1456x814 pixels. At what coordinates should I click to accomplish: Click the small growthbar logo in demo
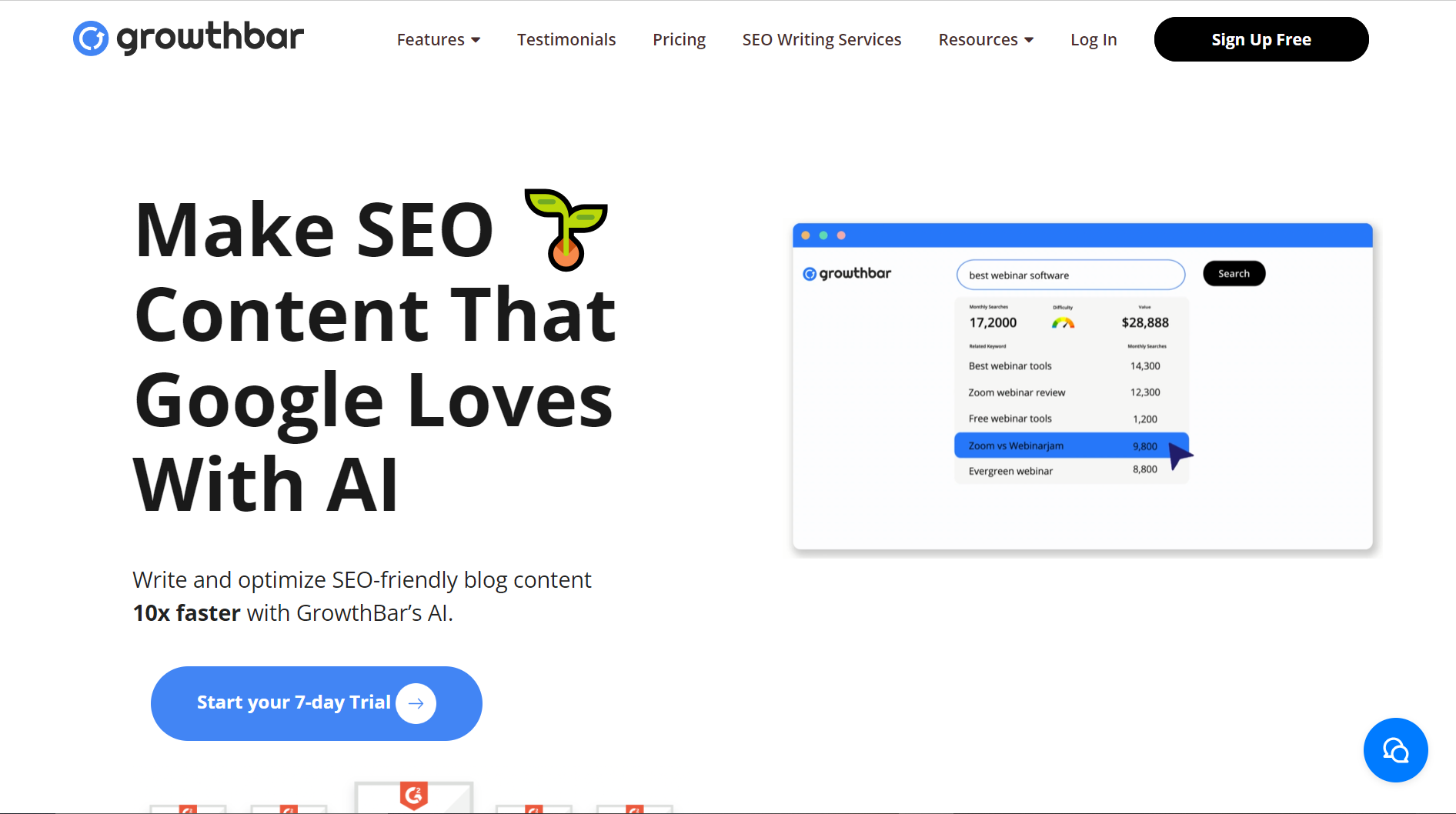pyautogui.click(x=847, y=274)
